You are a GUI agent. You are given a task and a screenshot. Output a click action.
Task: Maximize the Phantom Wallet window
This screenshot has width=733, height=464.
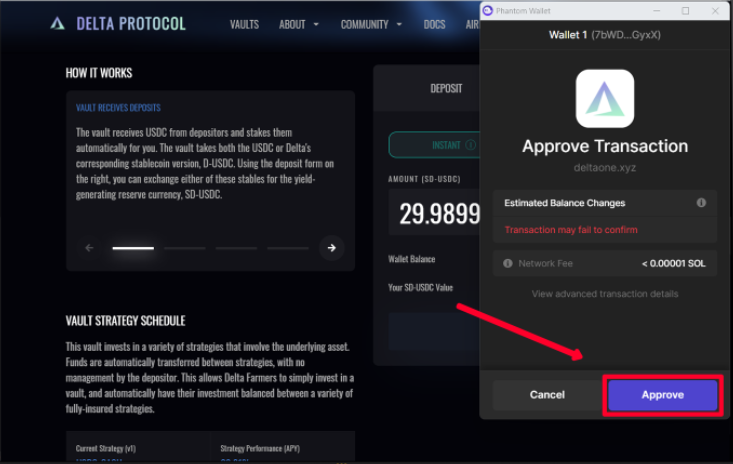685,10
